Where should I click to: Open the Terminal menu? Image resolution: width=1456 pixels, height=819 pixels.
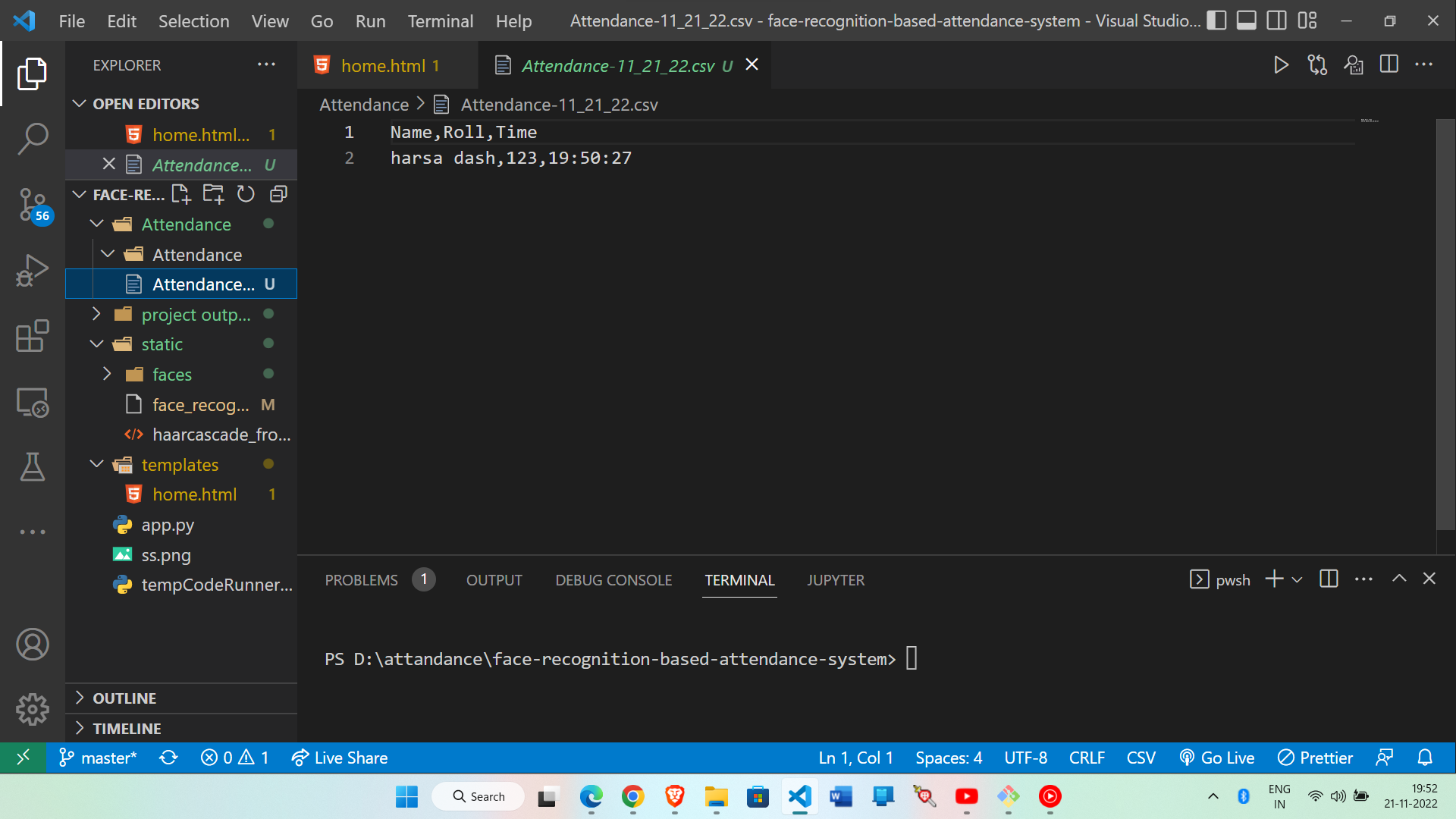click(440, 21)
